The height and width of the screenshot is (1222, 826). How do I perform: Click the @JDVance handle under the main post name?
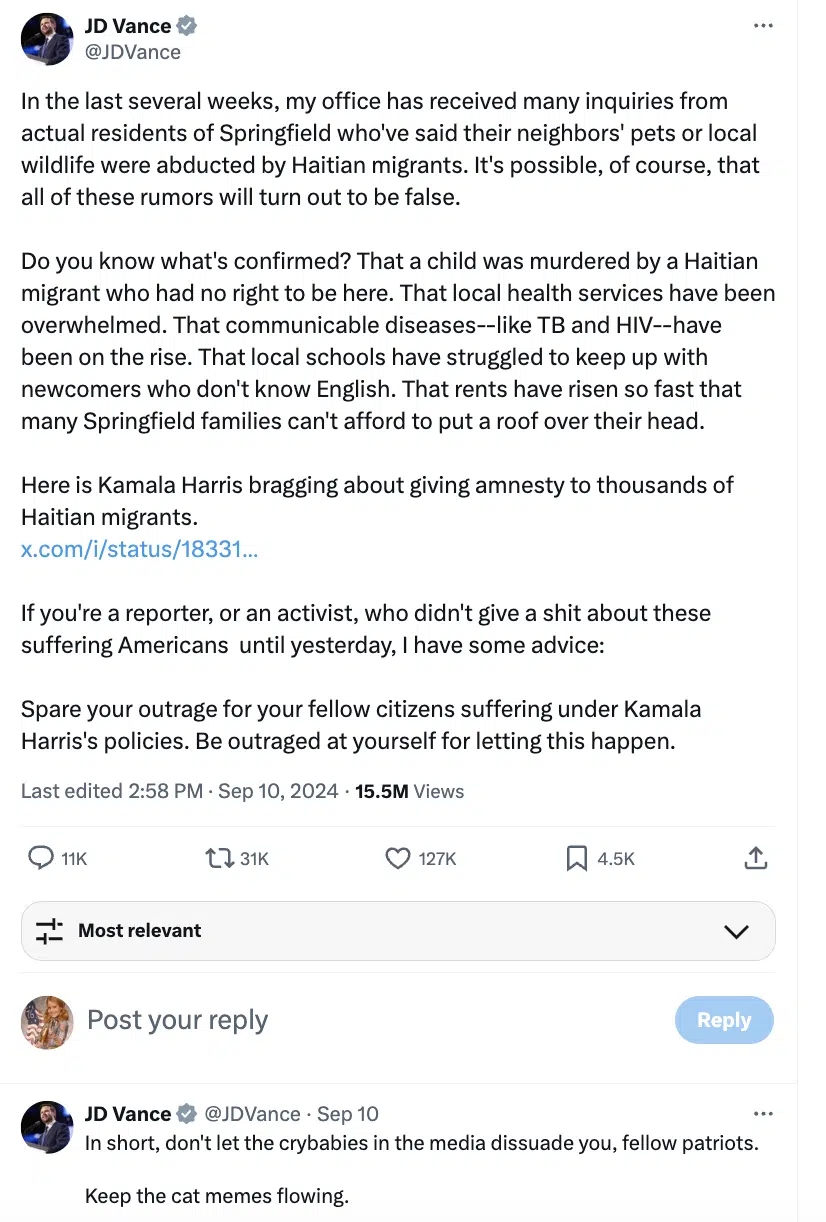pos(132,52)
